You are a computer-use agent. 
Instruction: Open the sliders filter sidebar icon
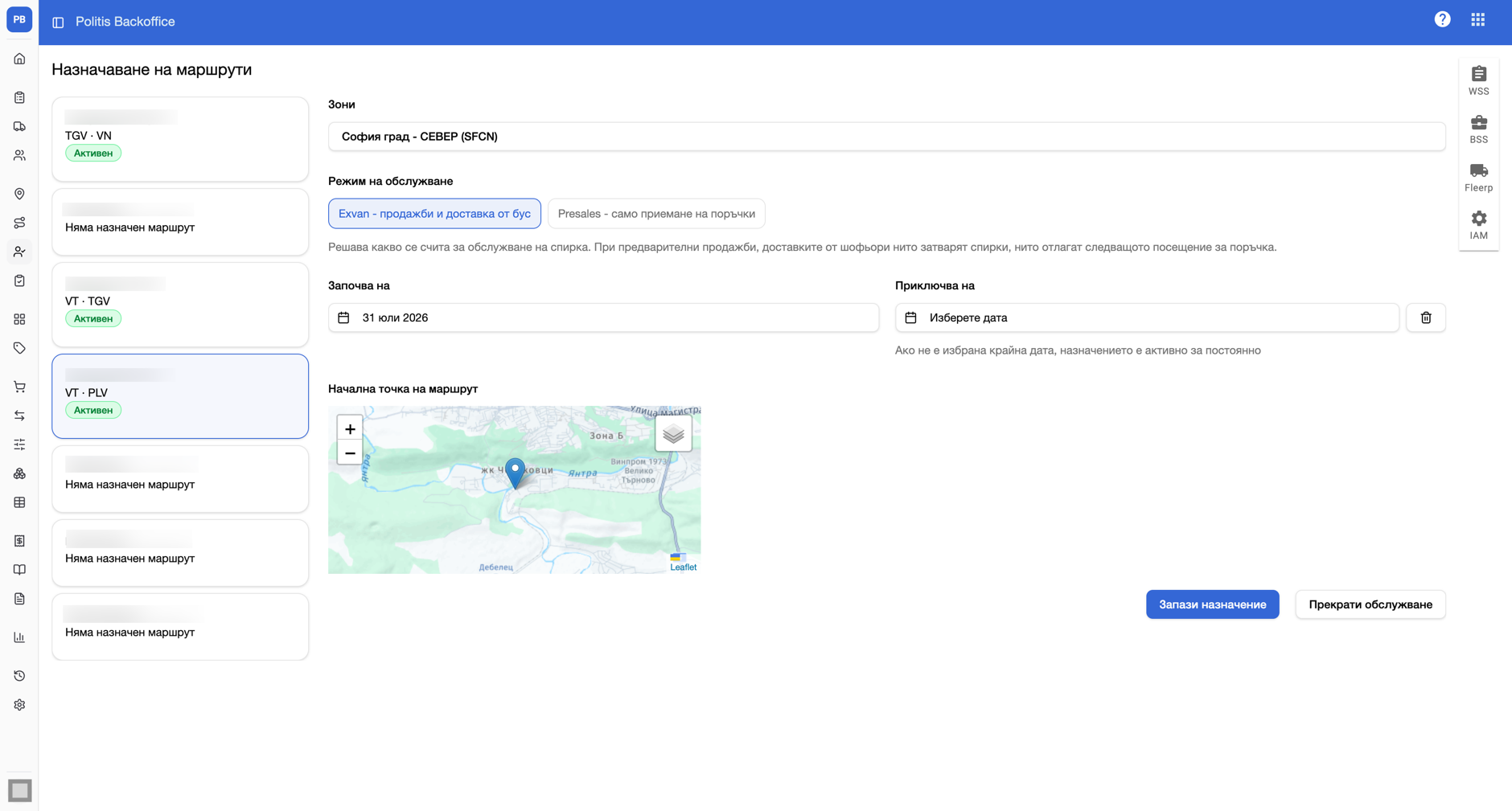coord(19,444)
